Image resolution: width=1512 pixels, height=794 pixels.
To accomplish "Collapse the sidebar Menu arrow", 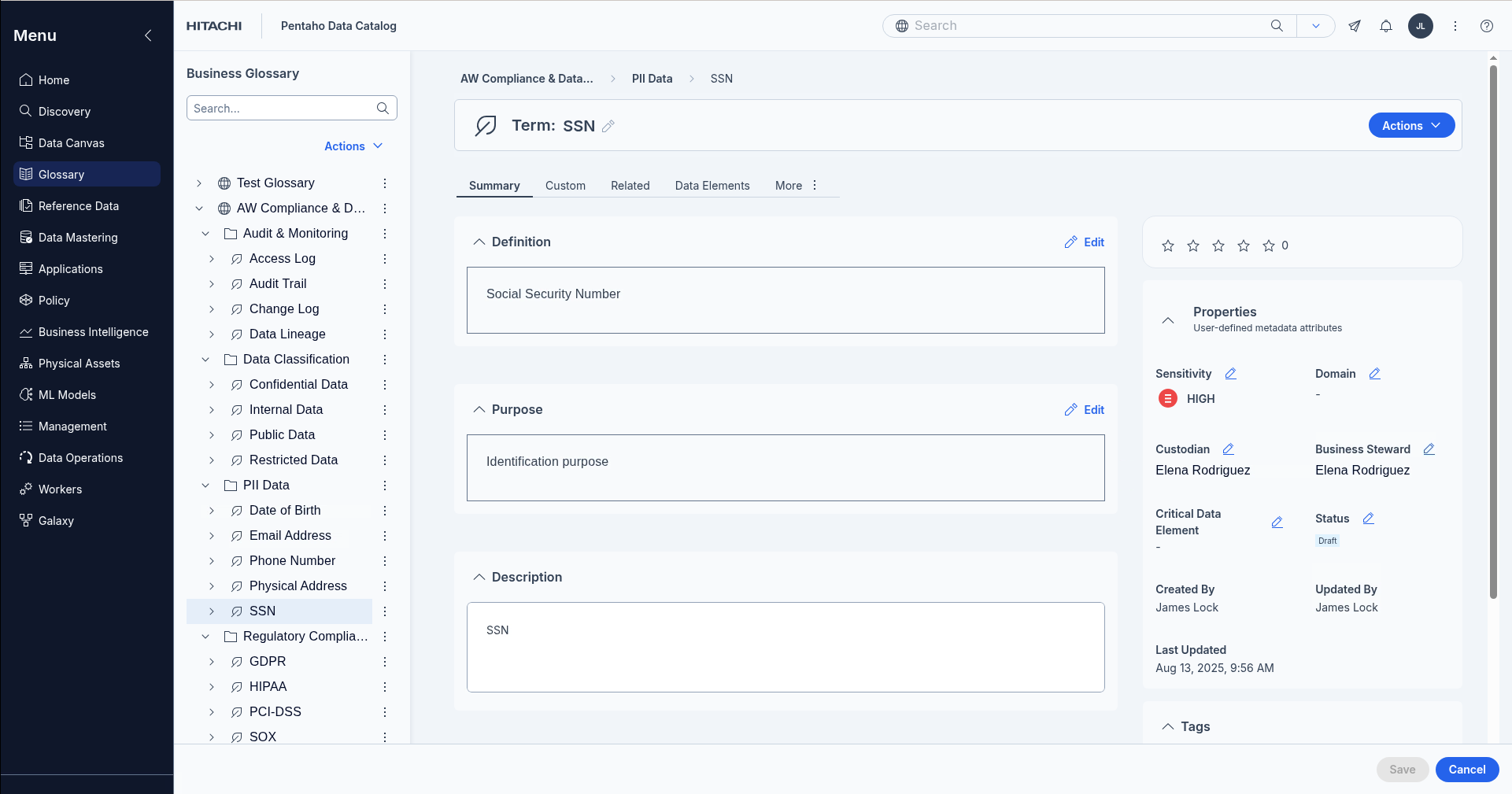I will (148, 35).
